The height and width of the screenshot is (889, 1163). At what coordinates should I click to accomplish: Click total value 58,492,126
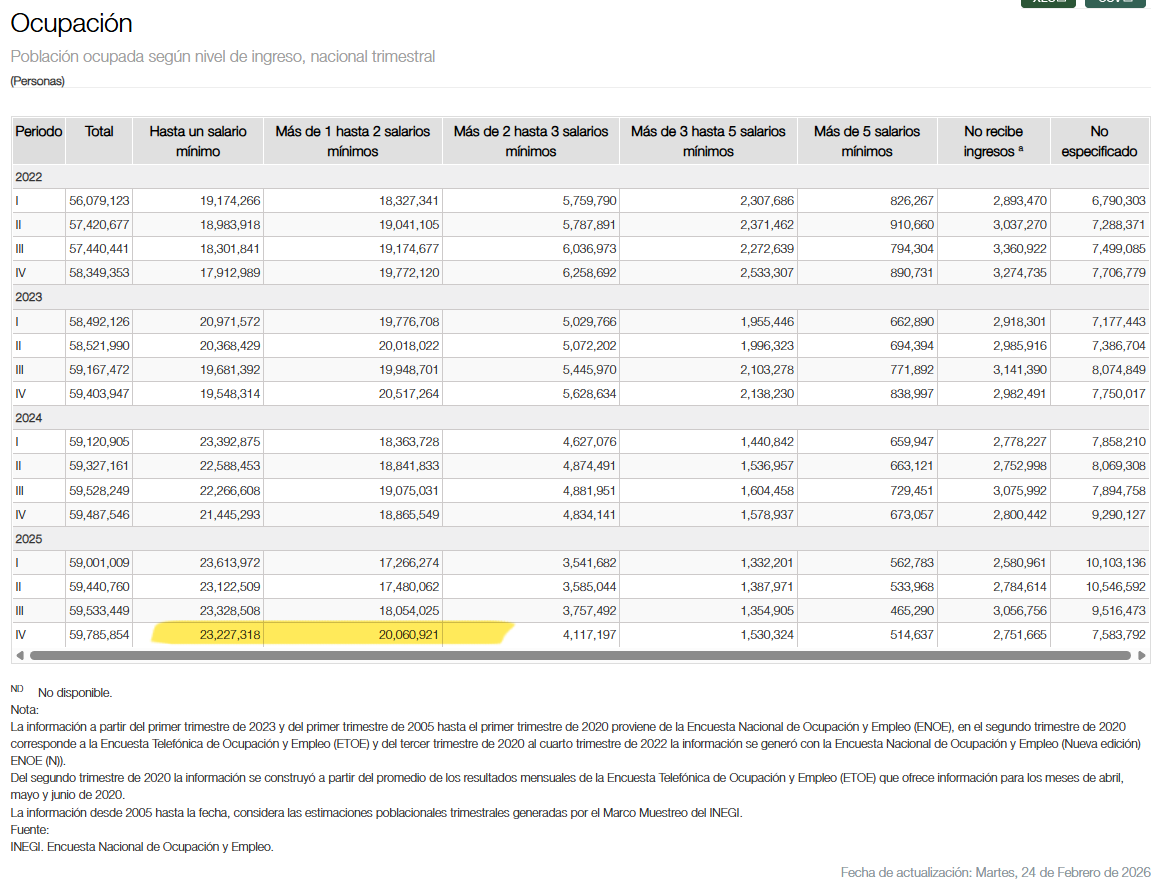(99, 321)
